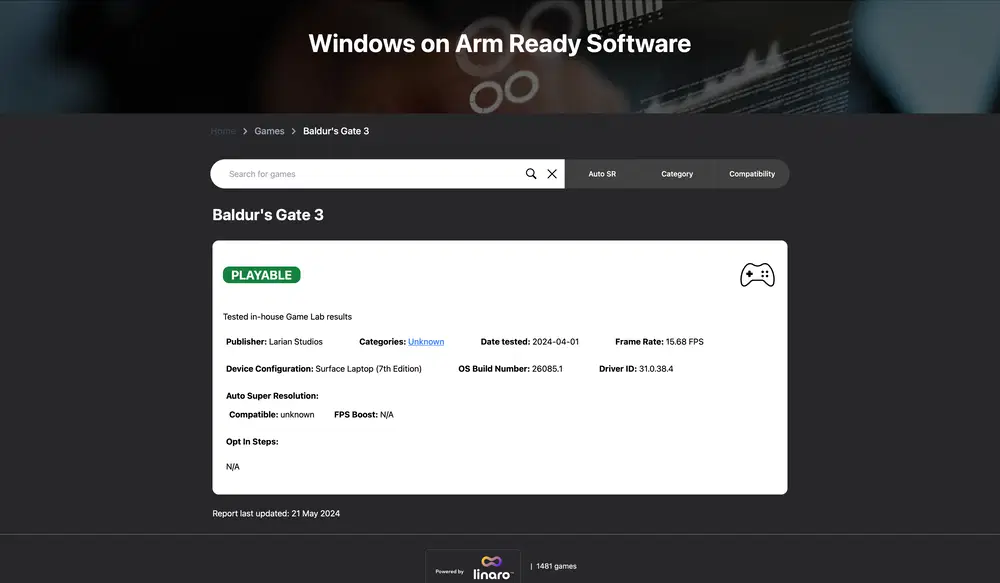Click the Baldur's Gate 3 page heading
Screen dimensions: 1000x583
pos(268,215)
